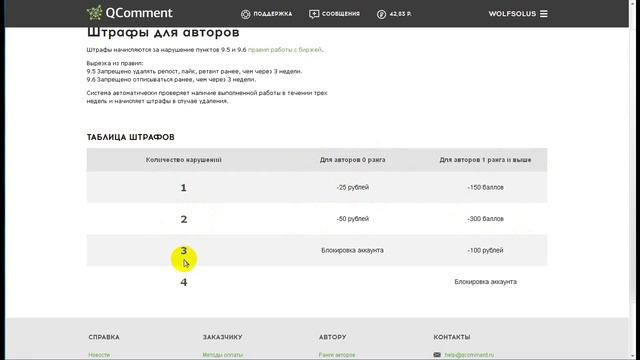This screenshot has width=640, height=360.
Task: Click violation count number 2
Action: click(184, 219)
